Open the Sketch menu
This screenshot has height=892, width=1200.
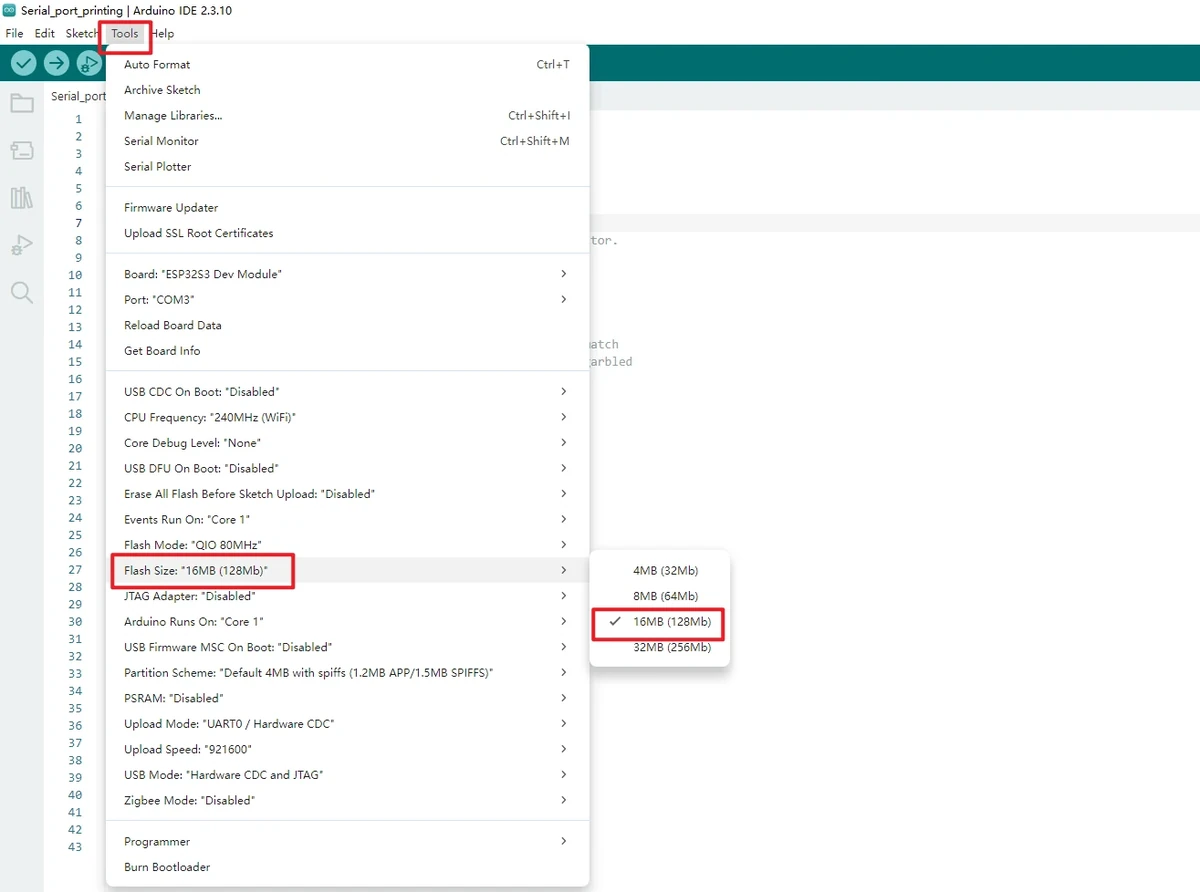point(81,34)
